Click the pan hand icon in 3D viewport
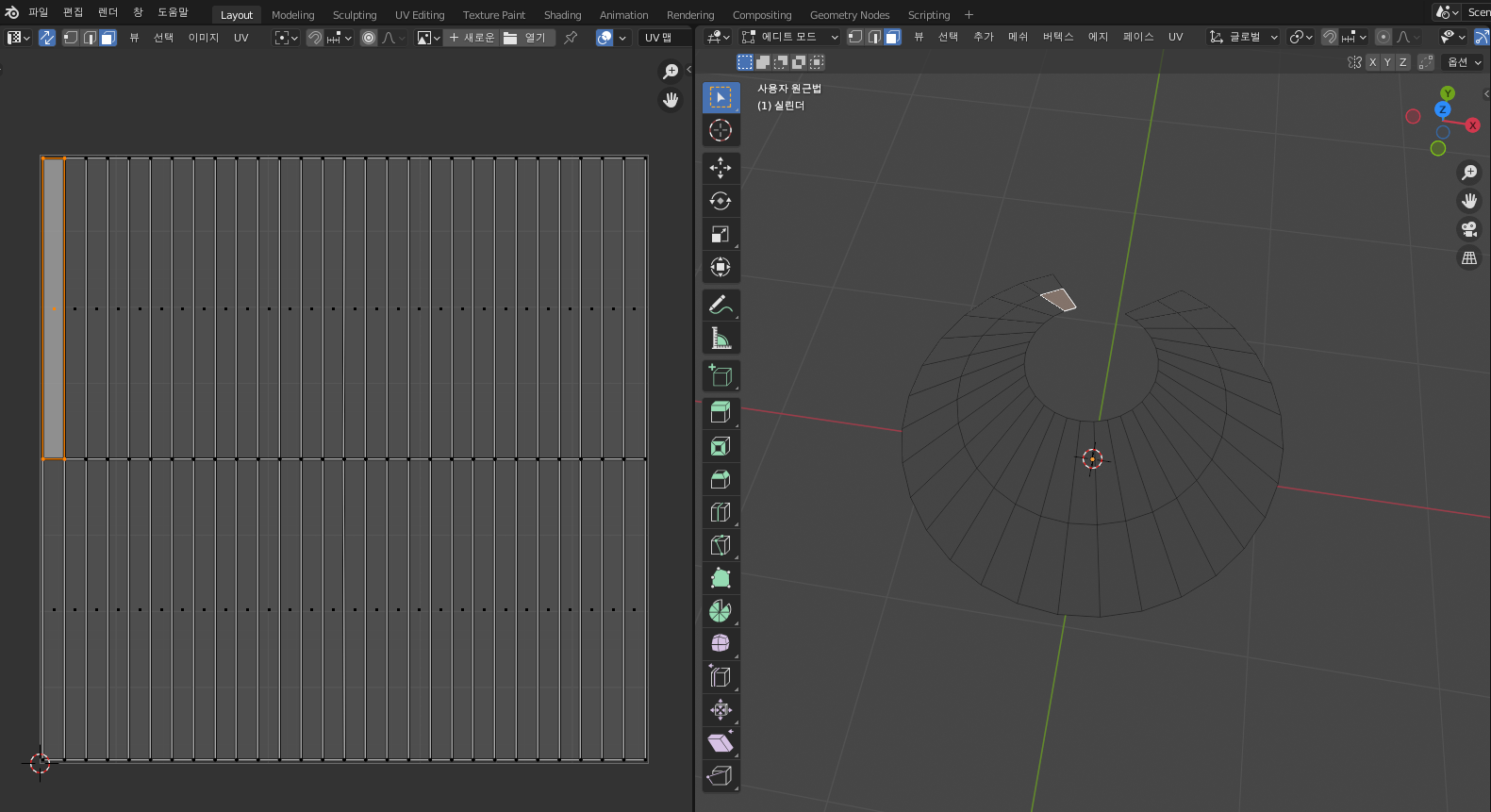 tap(1469, 201)
